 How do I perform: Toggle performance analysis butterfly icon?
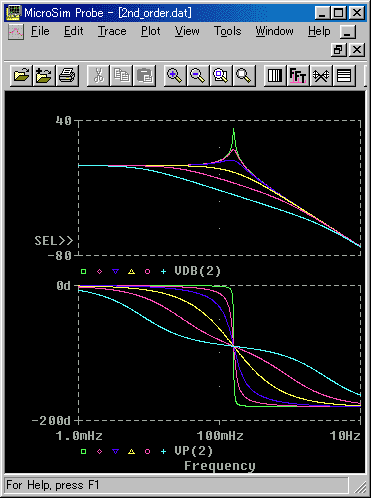[321, 75]
